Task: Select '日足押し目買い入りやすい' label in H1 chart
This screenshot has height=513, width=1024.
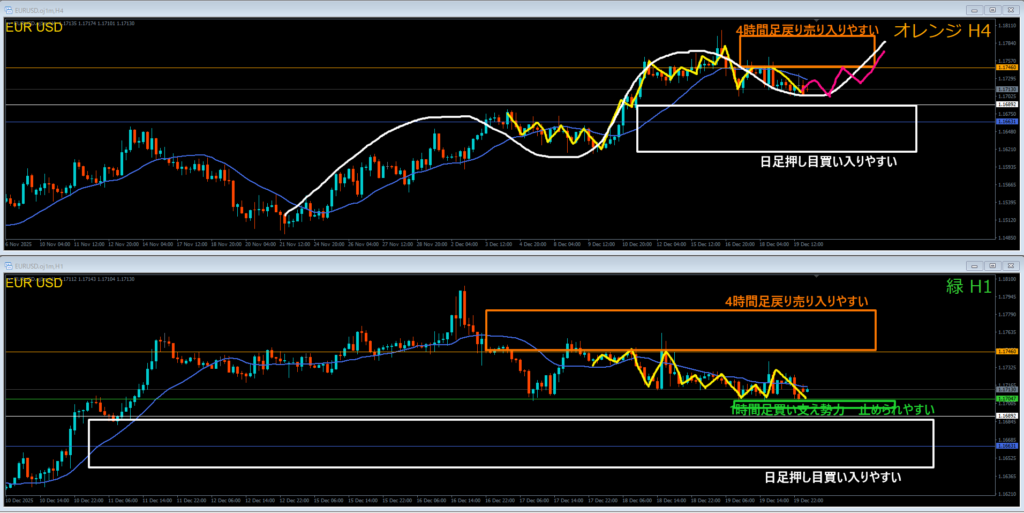Action: click(x=833, y=477)
